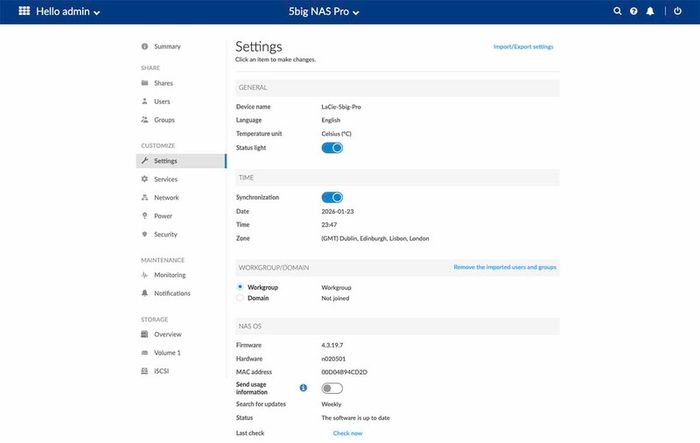Open the apps grid icon
Image resolution: width=700 pixels, height=443 pixels.
[x=24, y=11]
